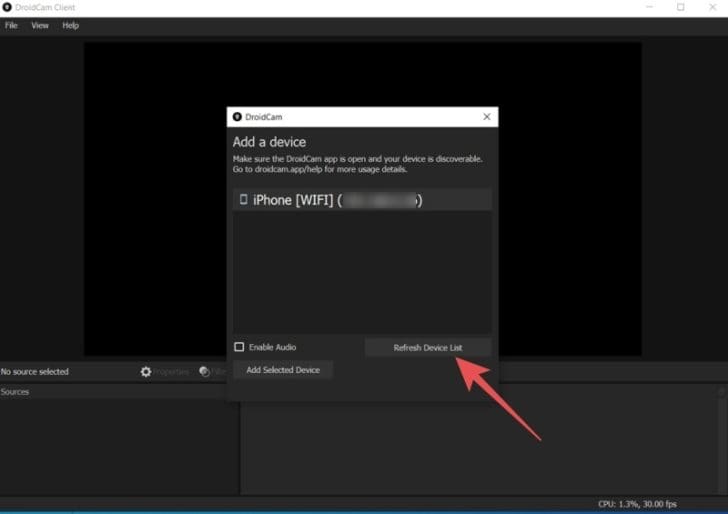Click the Filters icon
This screenshot has width=728, height=514.
pyautogui.click(x=204, y=371)
